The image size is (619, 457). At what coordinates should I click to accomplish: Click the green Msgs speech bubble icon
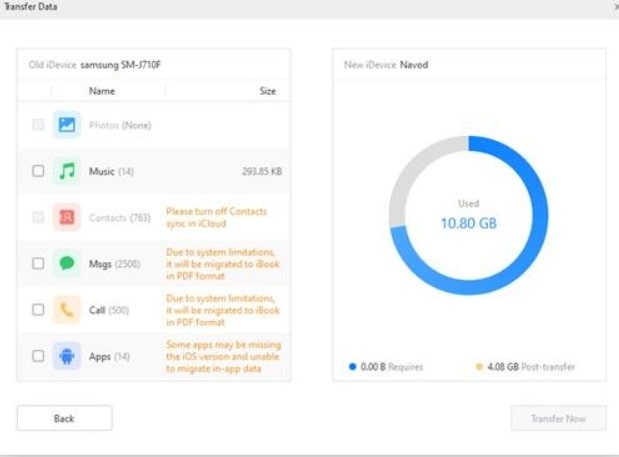[67, 263]
